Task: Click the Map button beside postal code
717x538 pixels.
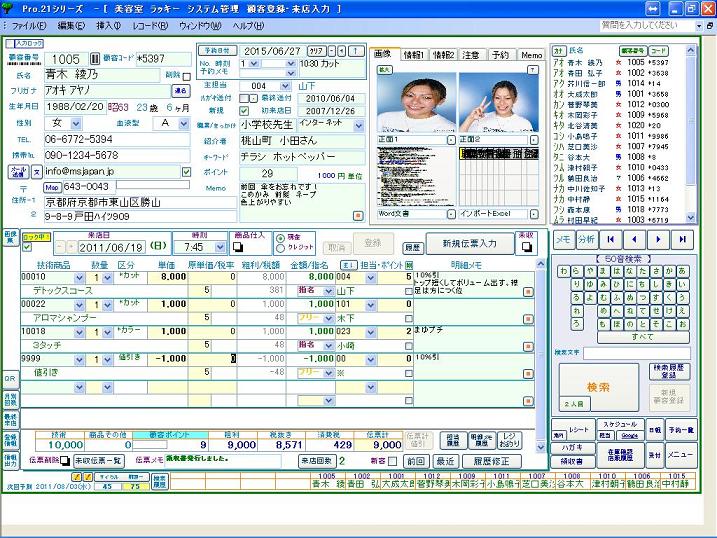Action: coord(52,187)
